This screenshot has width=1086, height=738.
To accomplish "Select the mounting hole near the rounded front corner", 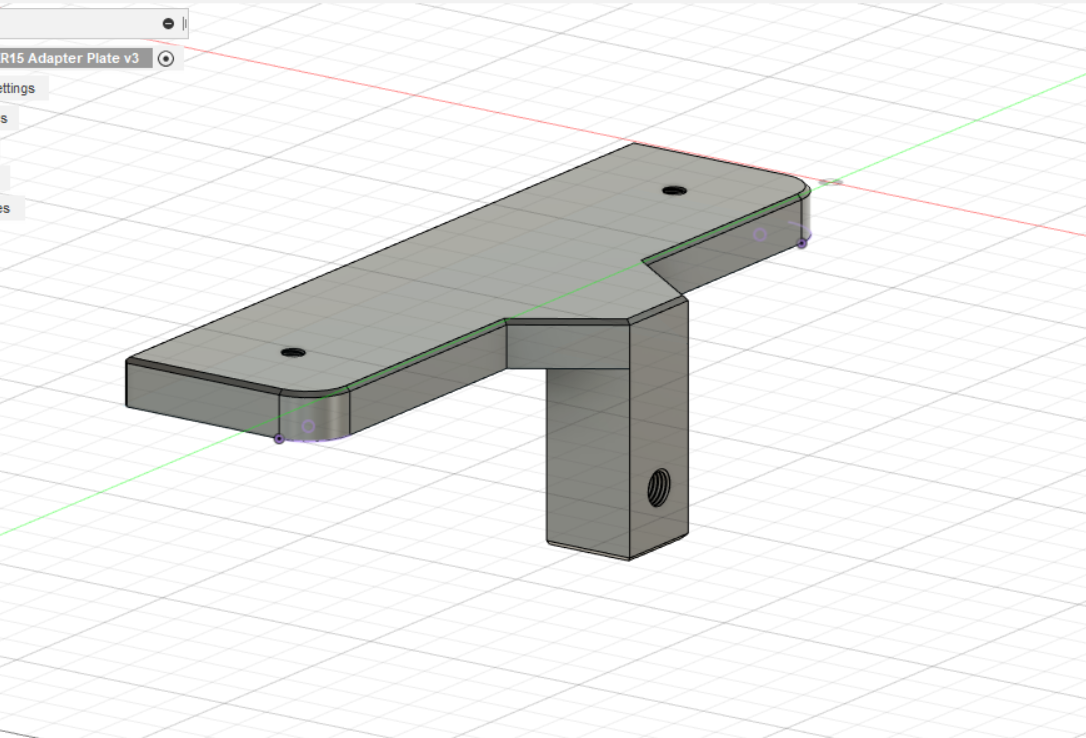I will point(293,352).
